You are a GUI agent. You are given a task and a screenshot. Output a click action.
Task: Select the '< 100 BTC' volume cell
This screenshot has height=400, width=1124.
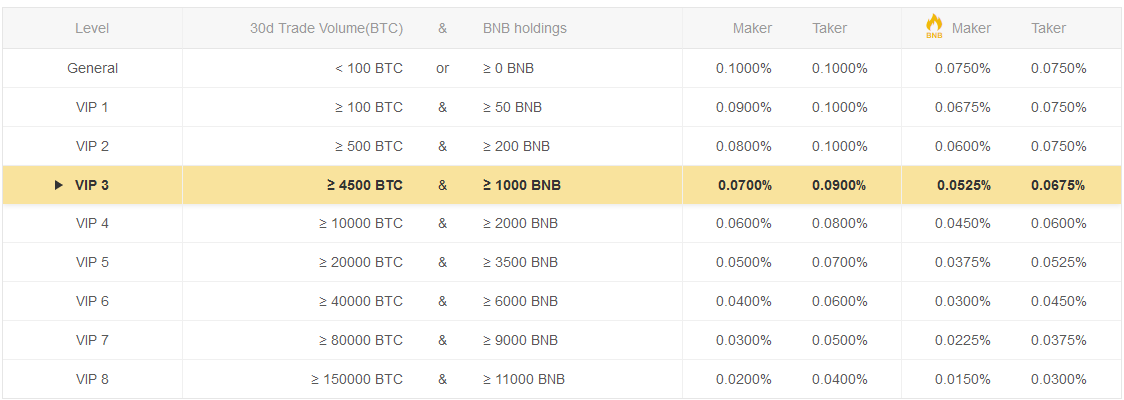pyautogui.click(x=368, y=69)
